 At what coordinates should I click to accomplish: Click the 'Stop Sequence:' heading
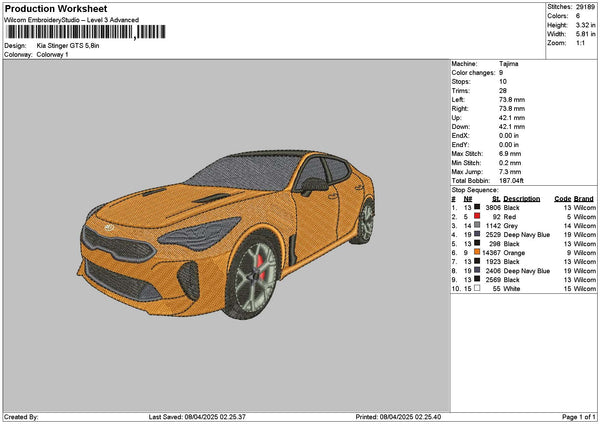click(475, 190)
